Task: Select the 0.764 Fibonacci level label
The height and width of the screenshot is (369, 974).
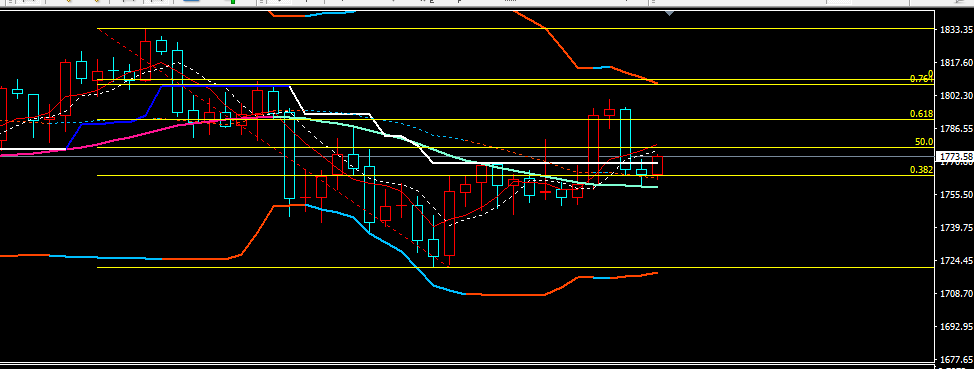Action: 921,79
